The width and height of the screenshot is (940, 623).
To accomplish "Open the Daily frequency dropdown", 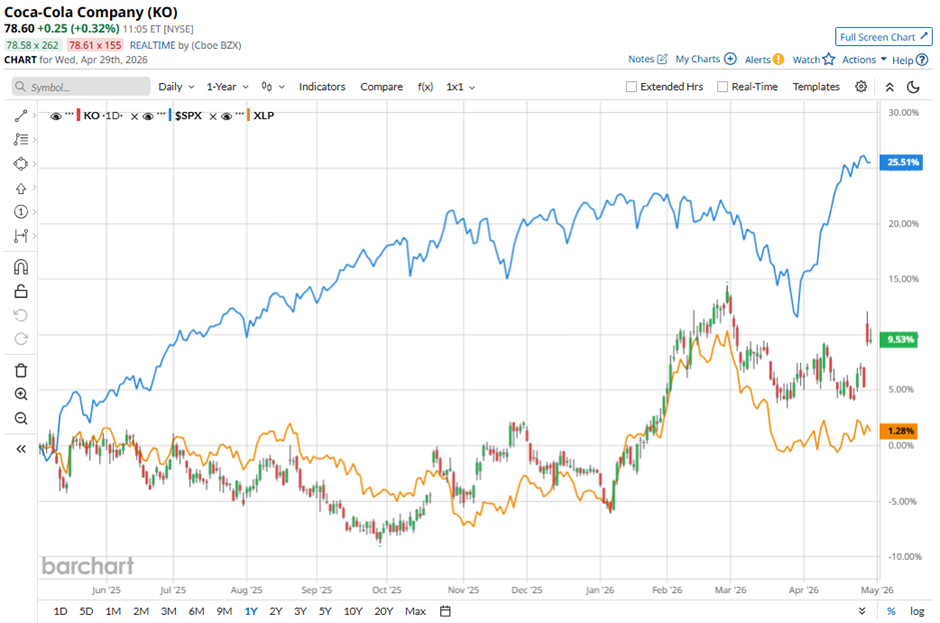I will (x=175, y=87).
